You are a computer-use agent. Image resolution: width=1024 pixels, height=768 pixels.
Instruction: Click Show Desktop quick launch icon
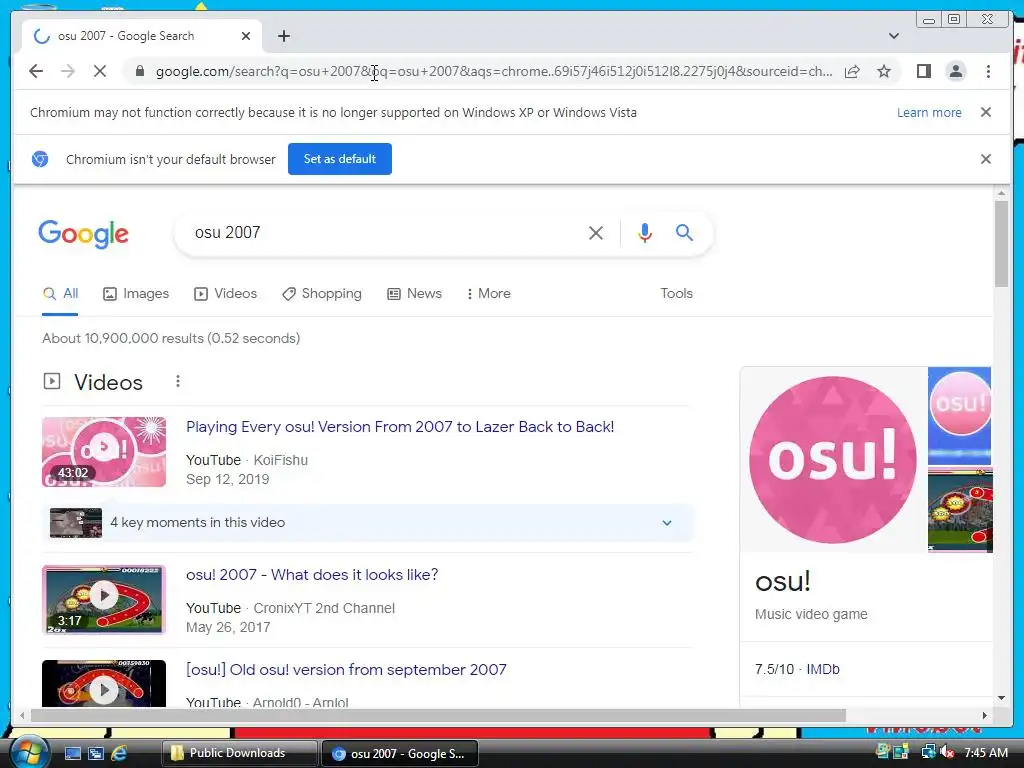pyautogui.click(x=72, y=753)
